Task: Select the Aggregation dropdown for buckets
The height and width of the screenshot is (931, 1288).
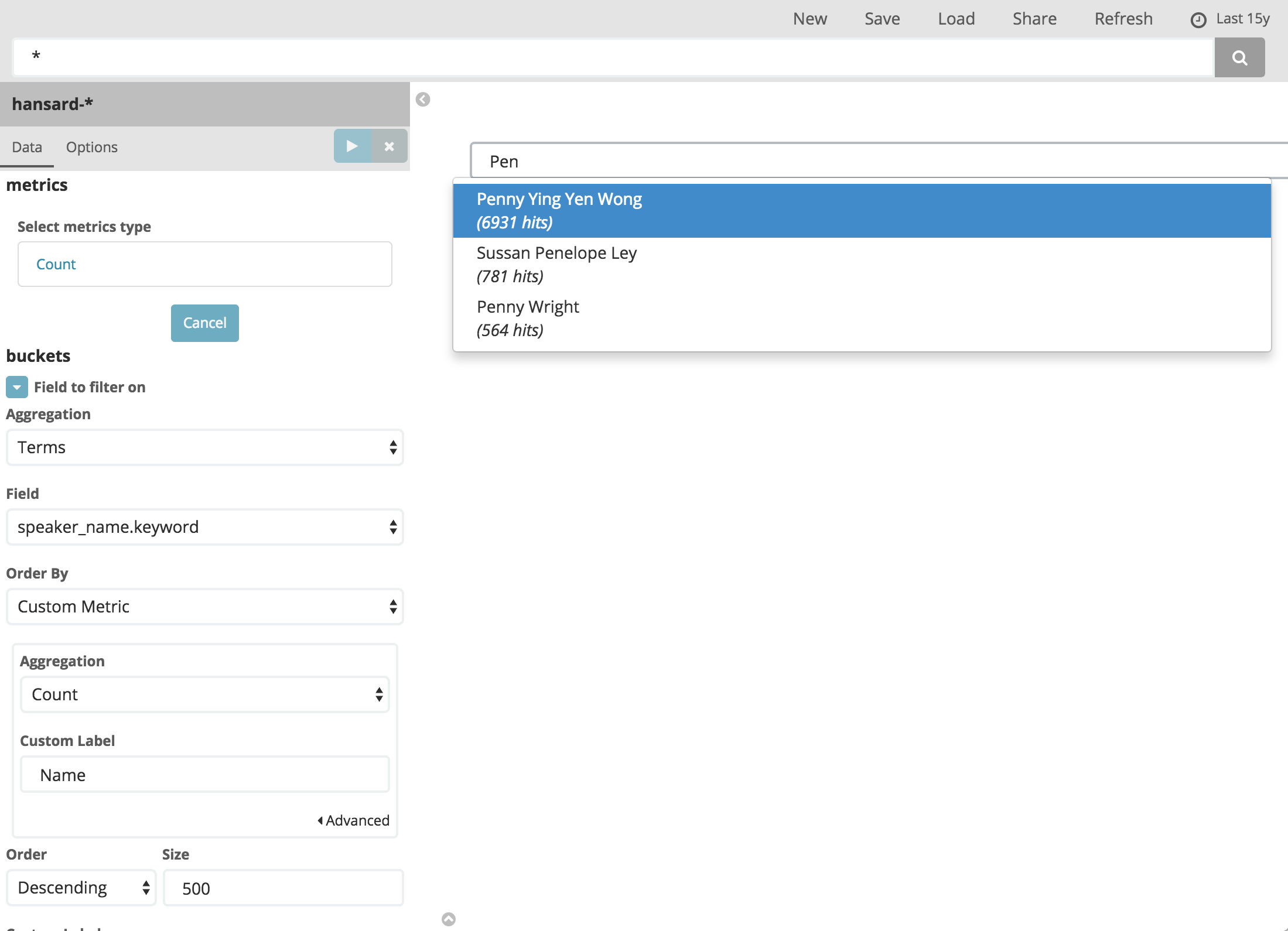Action: pyautogui.click(x=205, y=447)
